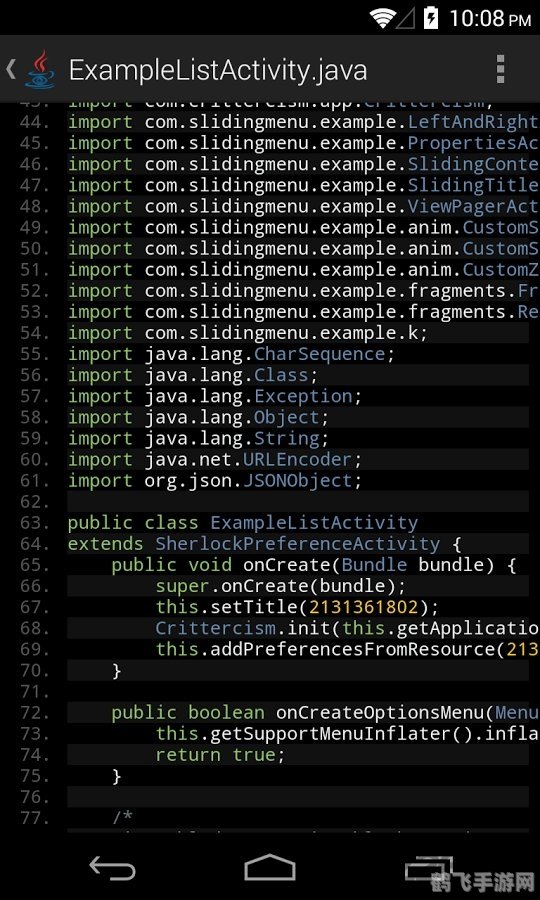Tap the JSONObject class name
540x900 pixels.
point(297,481)
